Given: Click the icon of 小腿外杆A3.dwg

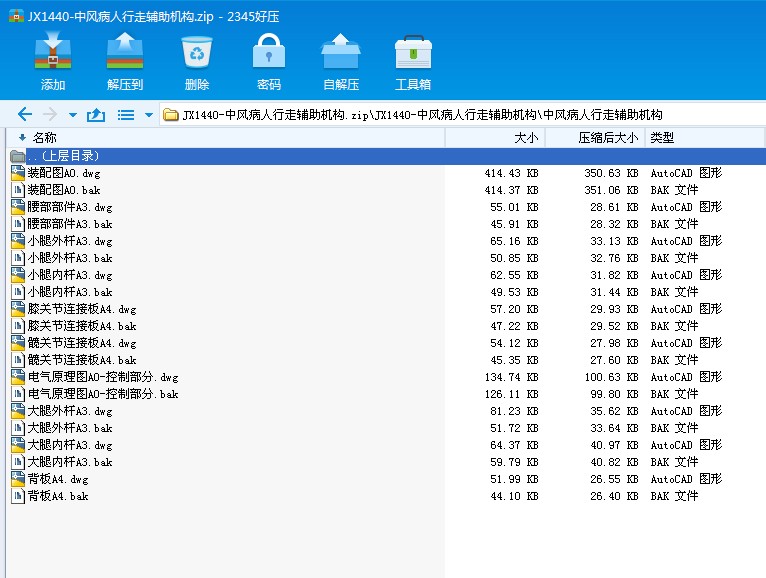Looking at the screenshot, I should 18,241.
